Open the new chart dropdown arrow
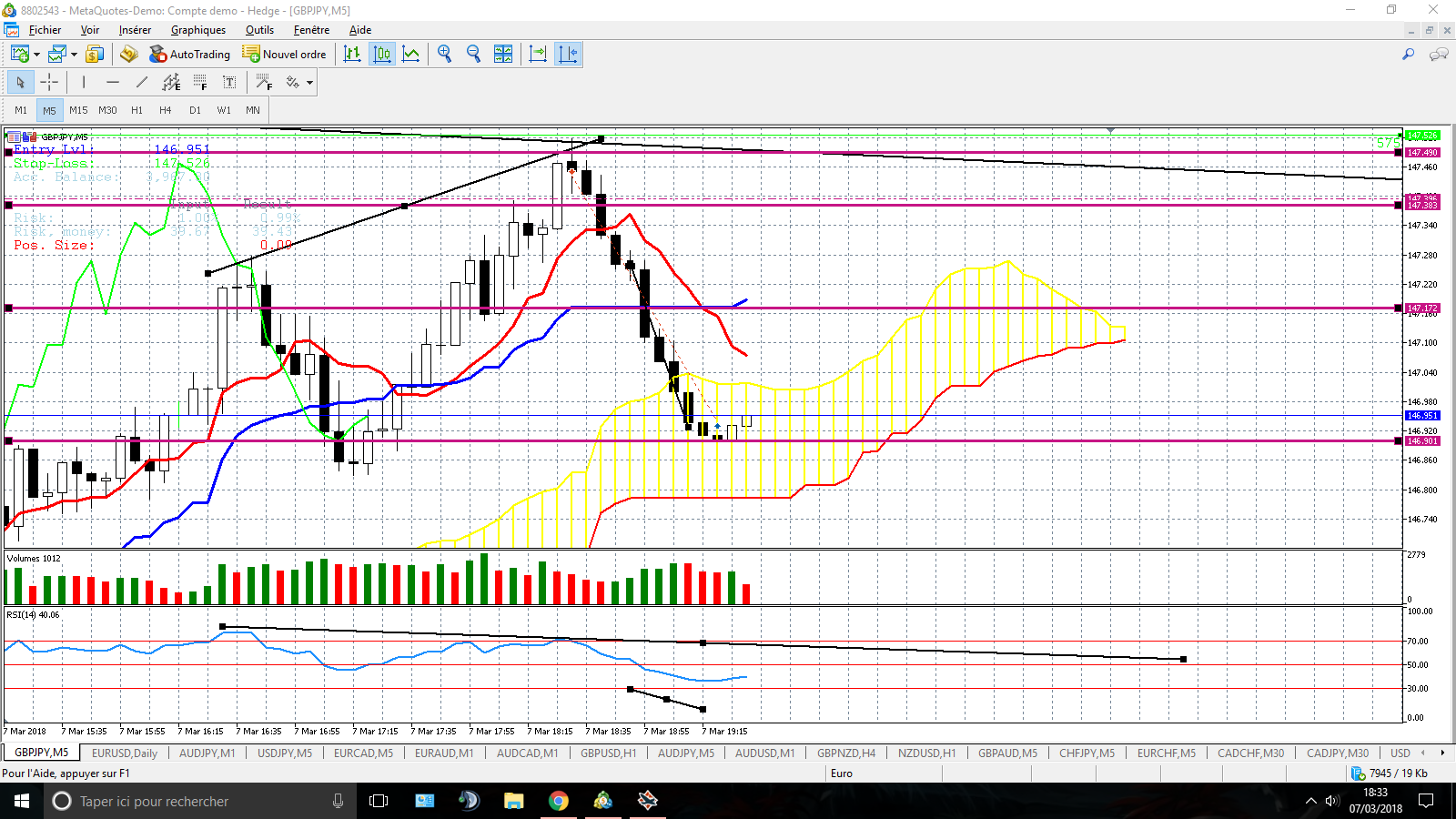This screenshot has height=819, width=1456. [x=36, y=55]
